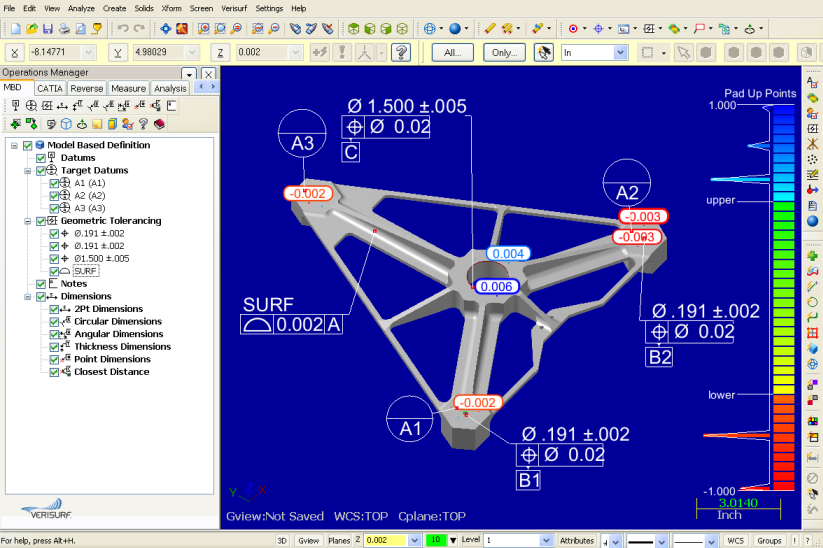
Task: Click the upper limit on color scale
Action: (x=720, y=200)
